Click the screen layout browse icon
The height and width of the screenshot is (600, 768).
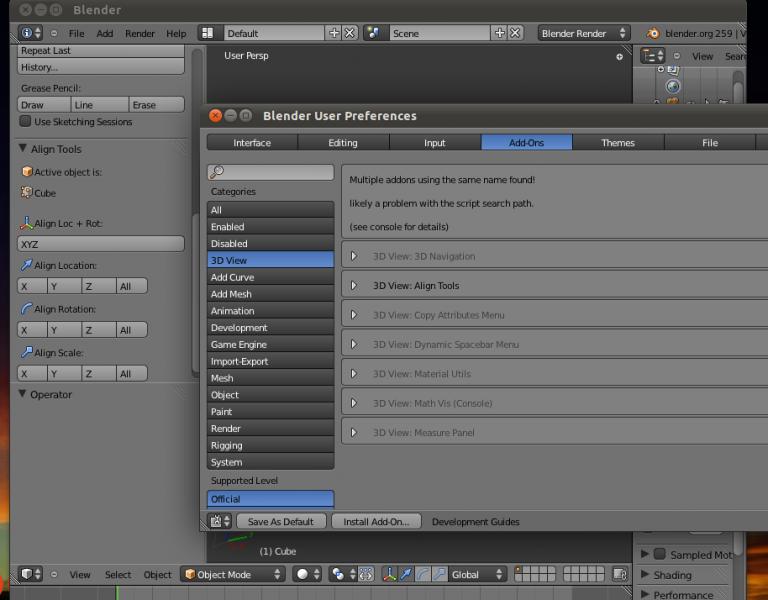tap(208, 33)
